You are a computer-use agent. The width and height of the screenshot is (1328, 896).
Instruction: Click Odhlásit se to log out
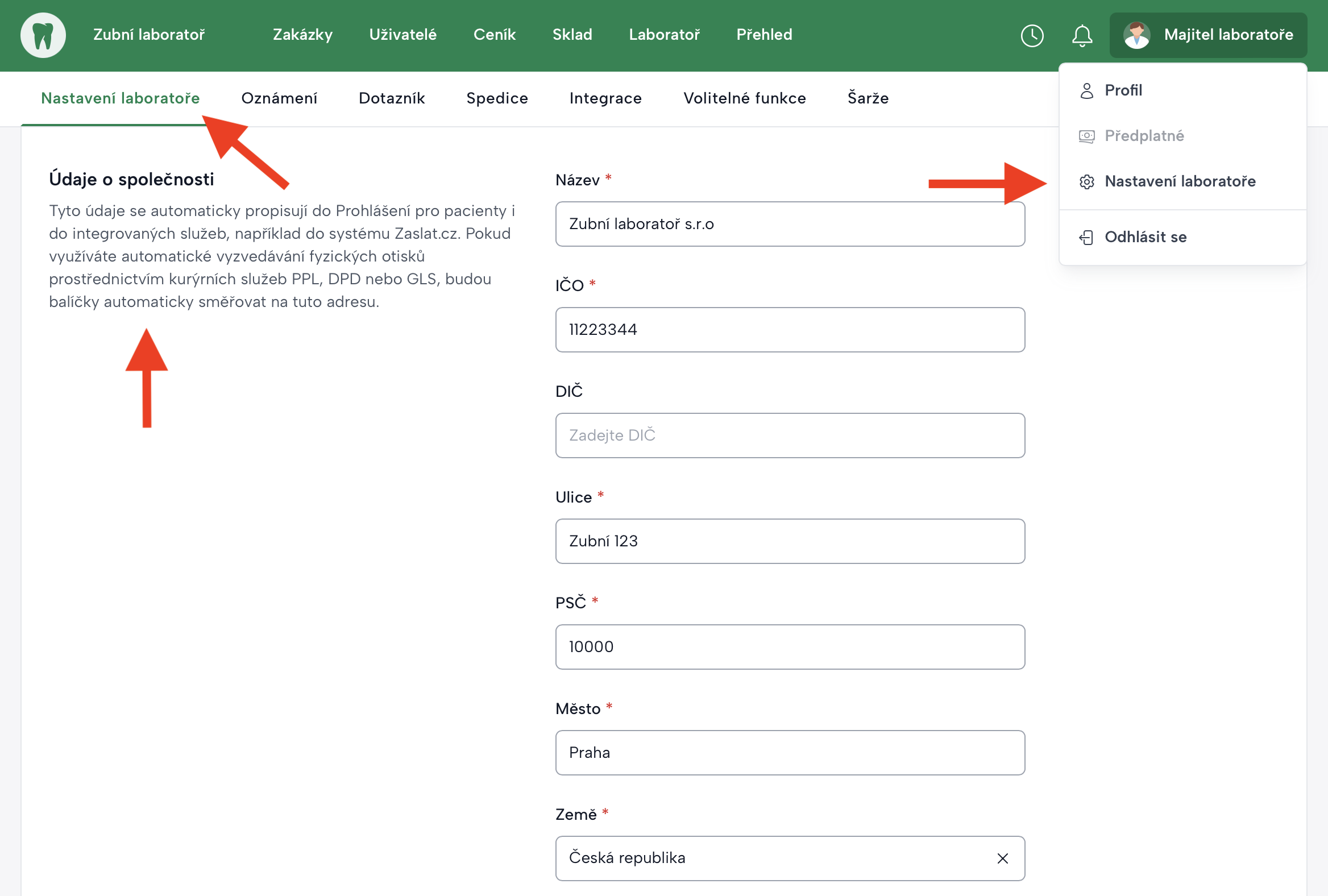pos(1144,237)
